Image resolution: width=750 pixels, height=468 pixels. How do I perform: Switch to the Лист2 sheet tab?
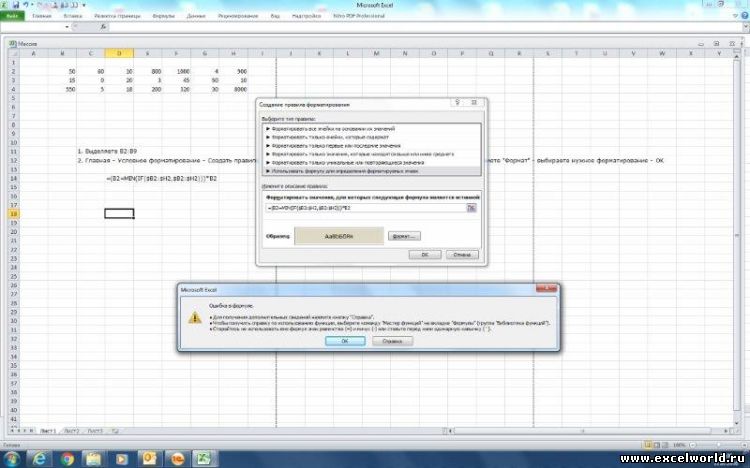point(72,431)
